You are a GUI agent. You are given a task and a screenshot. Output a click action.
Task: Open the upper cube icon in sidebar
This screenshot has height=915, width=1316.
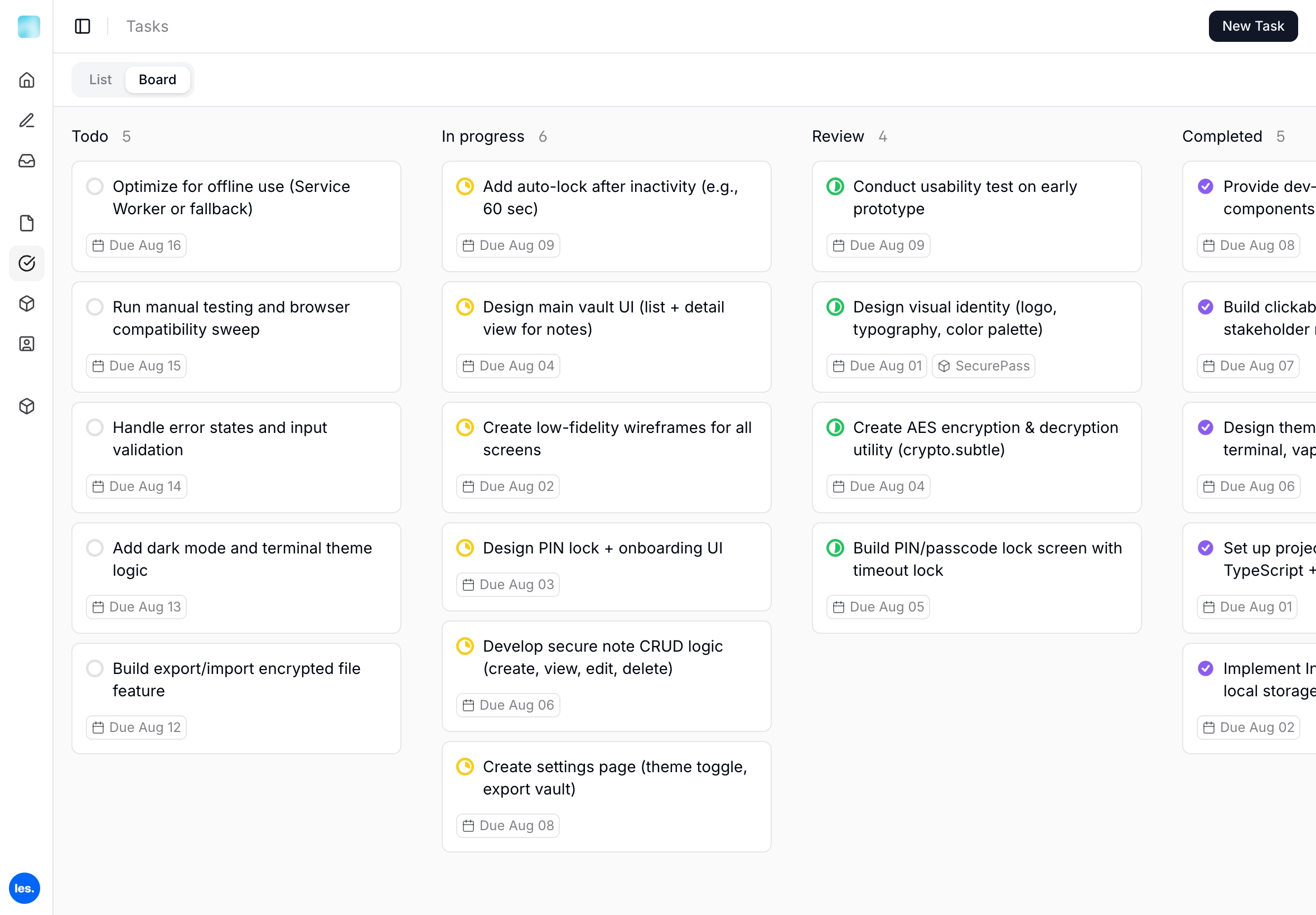27,304
